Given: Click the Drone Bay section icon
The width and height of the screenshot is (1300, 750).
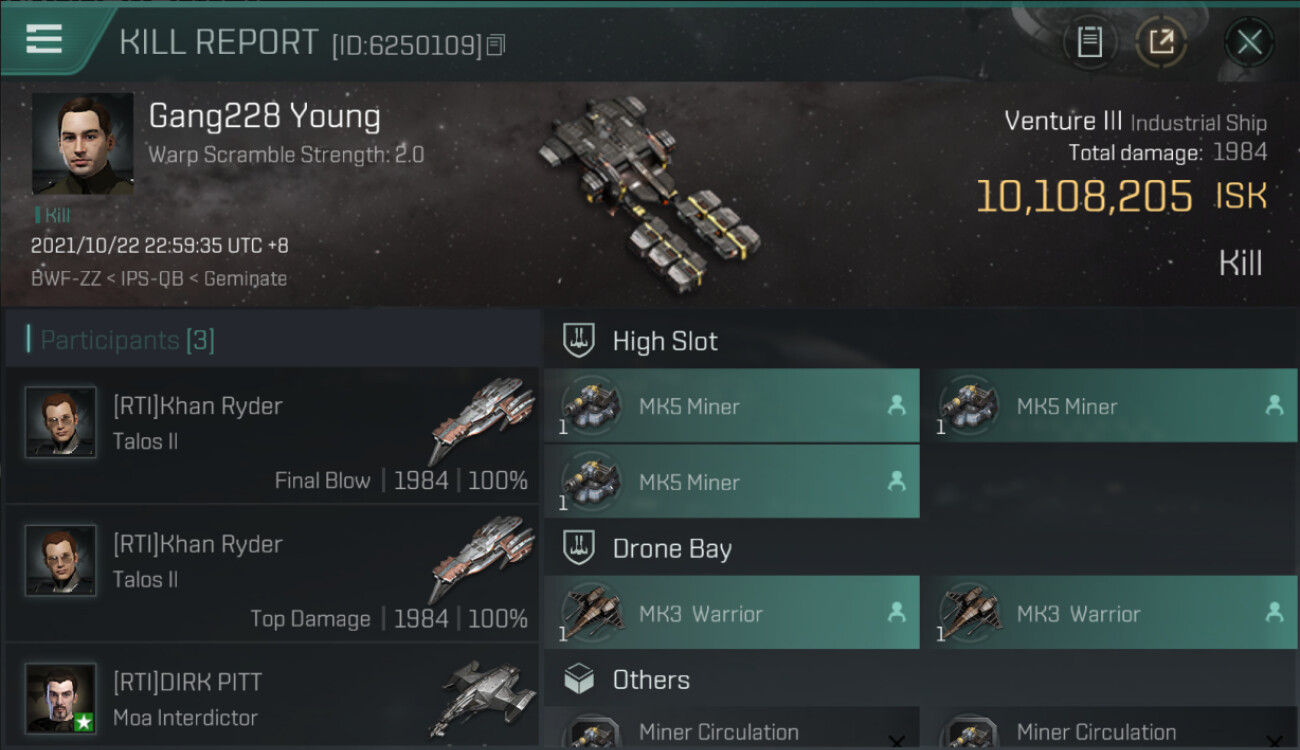Looking at the screenshot, I should pyautogui.click(x=579, y=549).
